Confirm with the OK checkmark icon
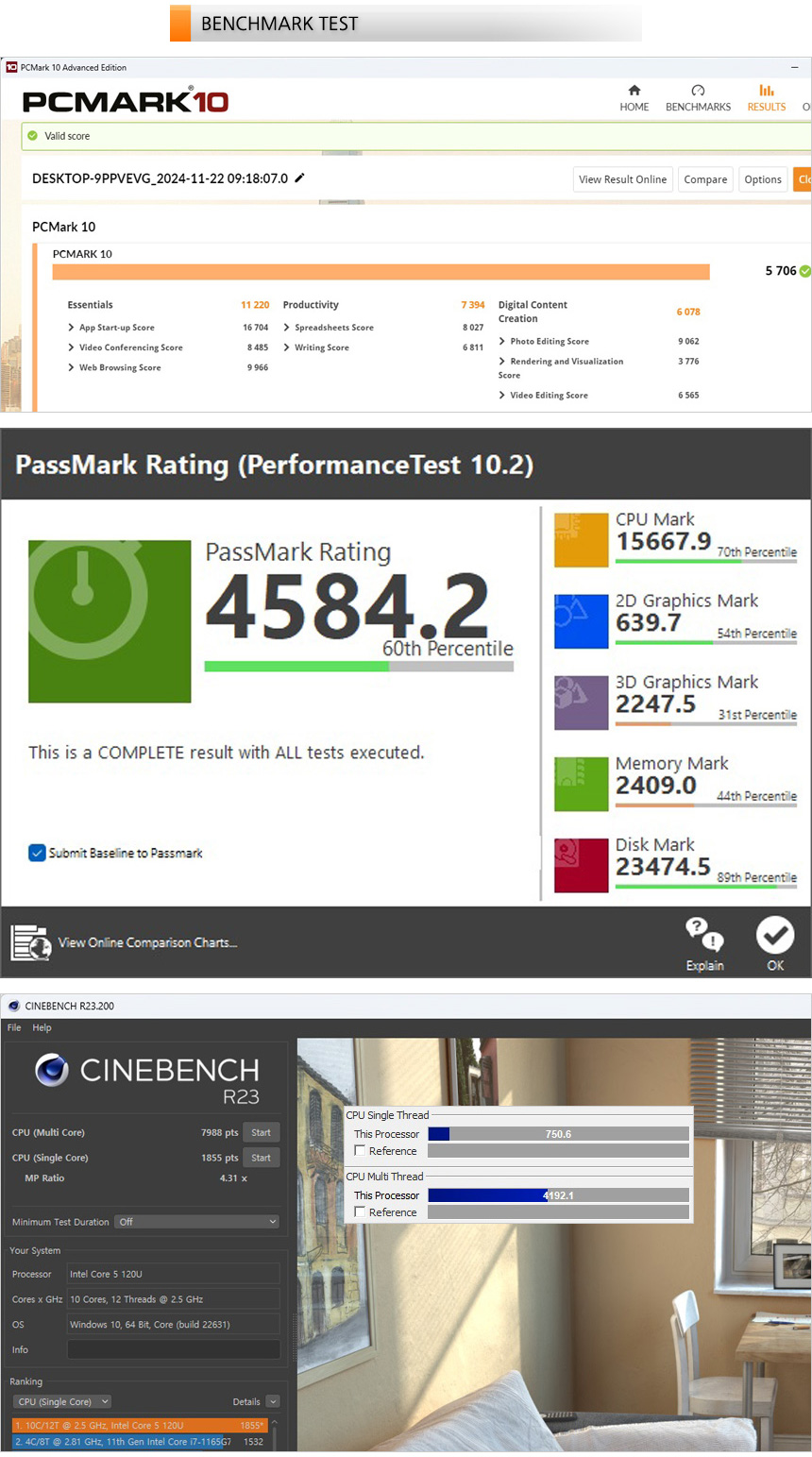The image size is (812, 1457). pos(775,935)
